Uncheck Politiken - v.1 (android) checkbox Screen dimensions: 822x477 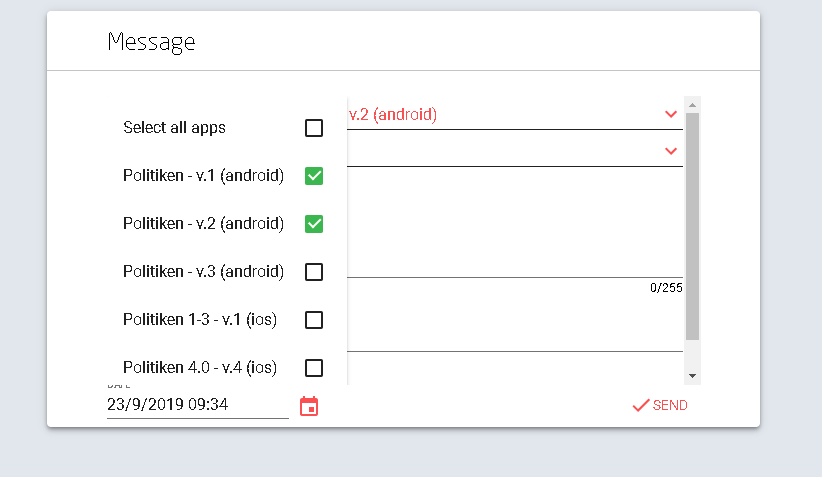[x=314, y=176]
